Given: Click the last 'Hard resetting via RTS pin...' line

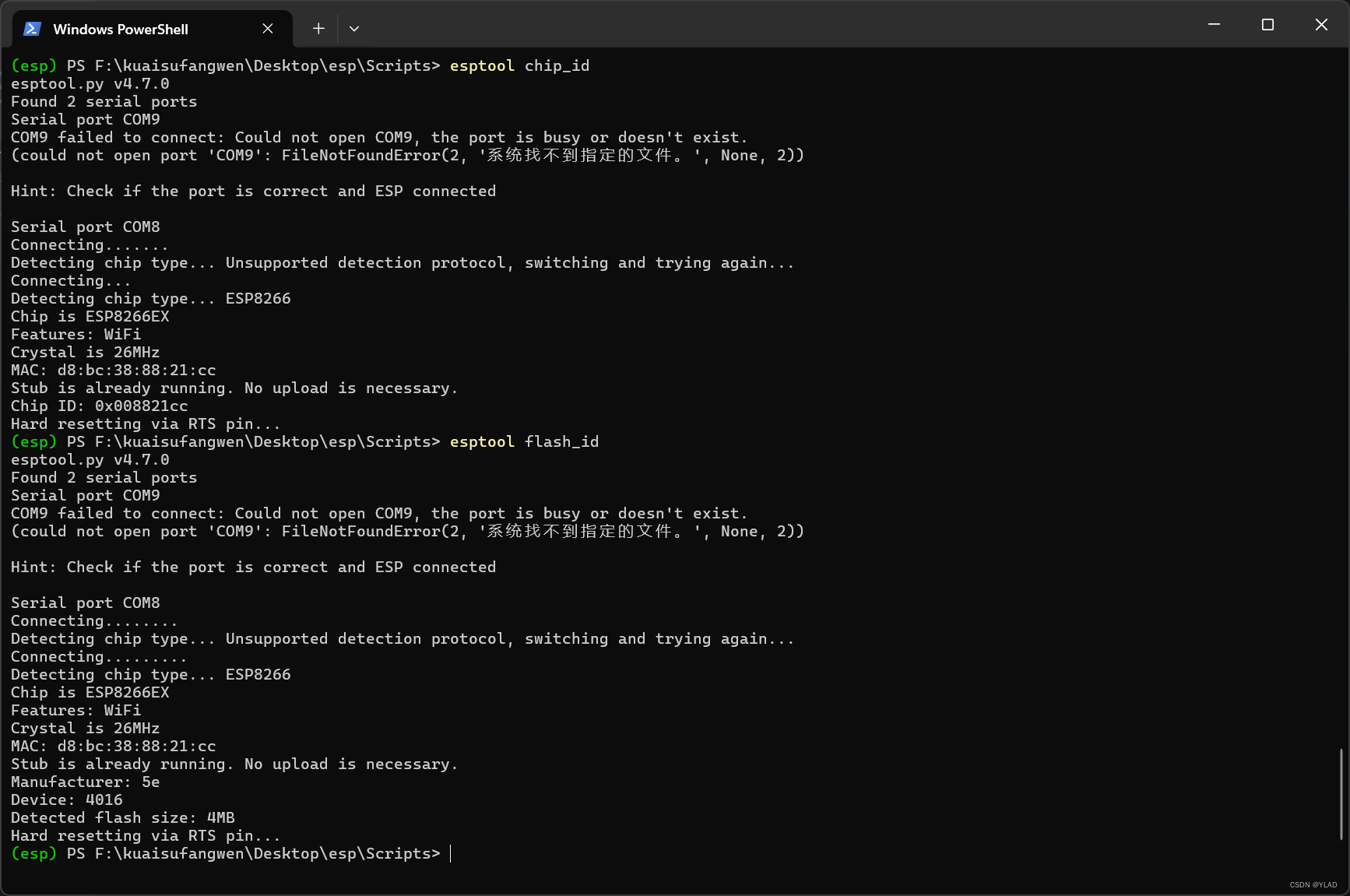Looking at the screenshot, I should [146, 835].
